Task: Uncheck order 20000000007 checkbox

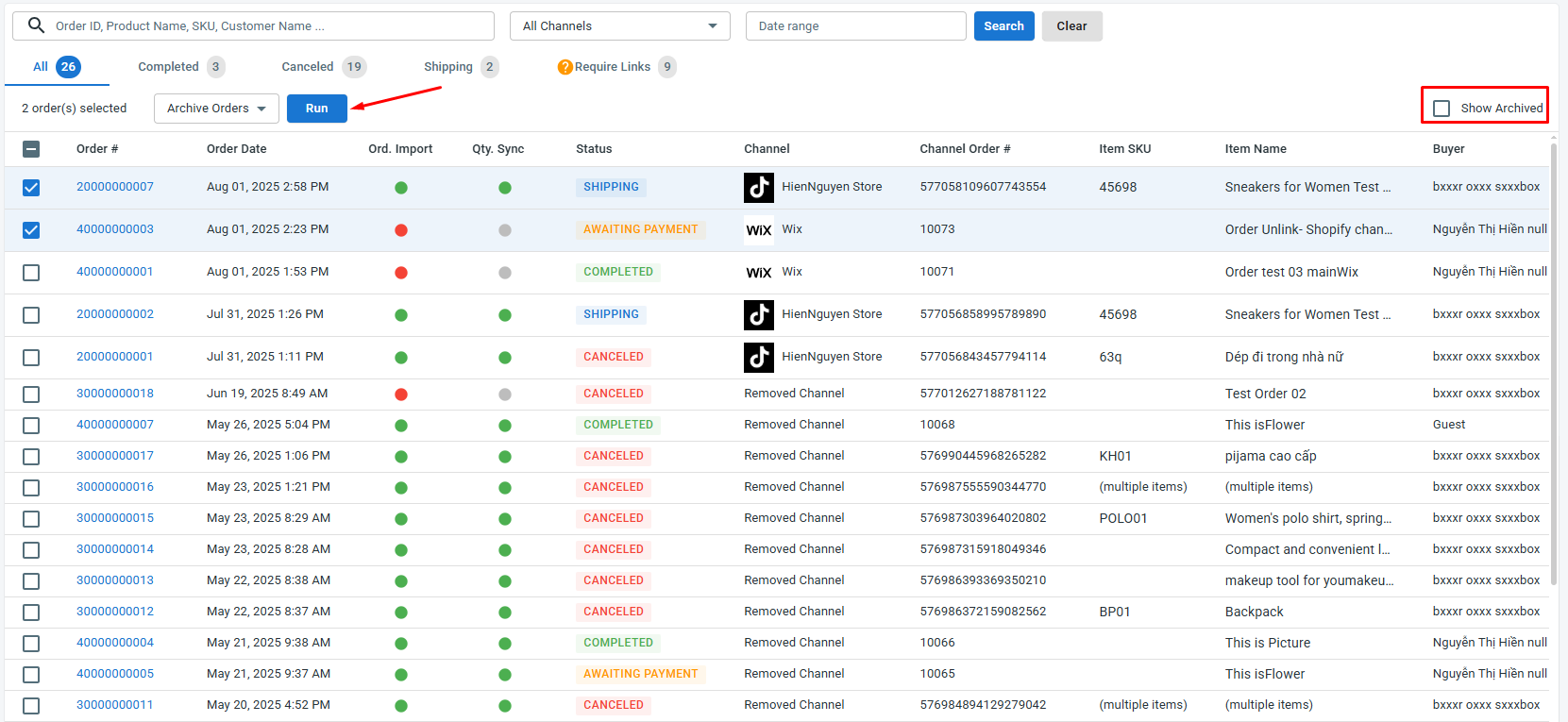Action: [x=31, y=188]
